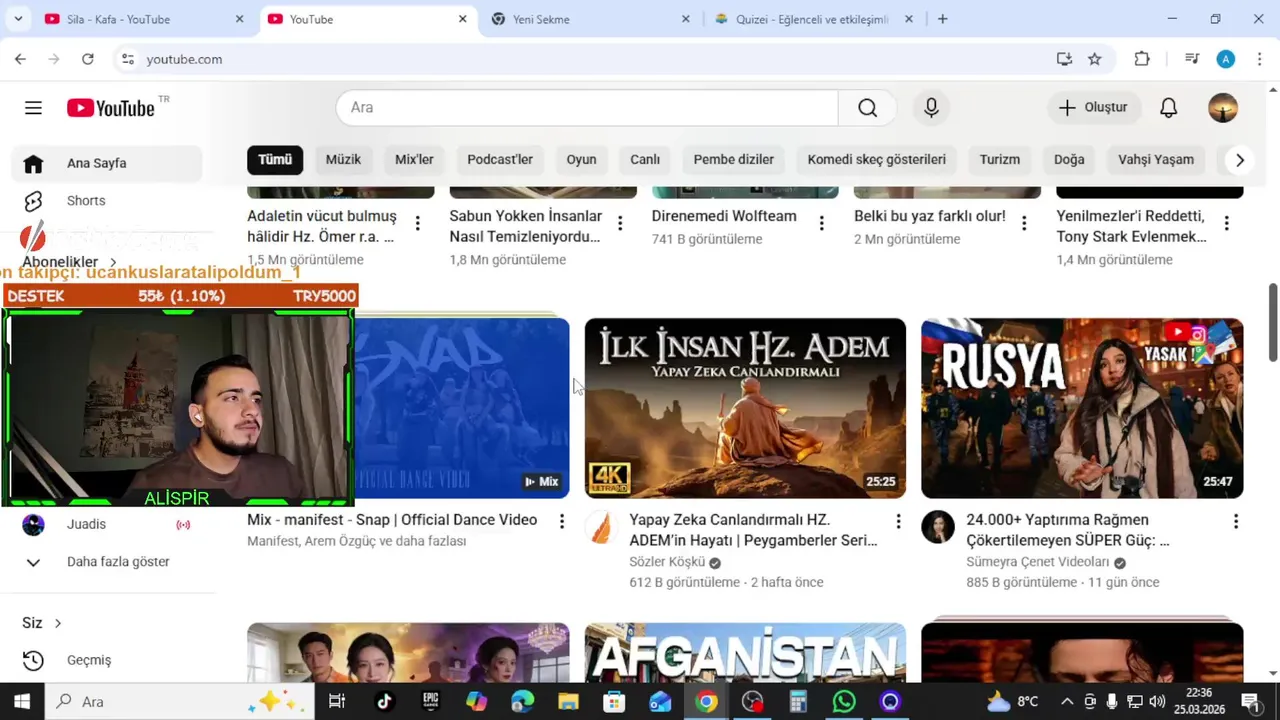This screenshot has height=720, width=1280.
Task: Open TikTok from the taskbar
Action: pyautogui.click(x=384, y=702)
